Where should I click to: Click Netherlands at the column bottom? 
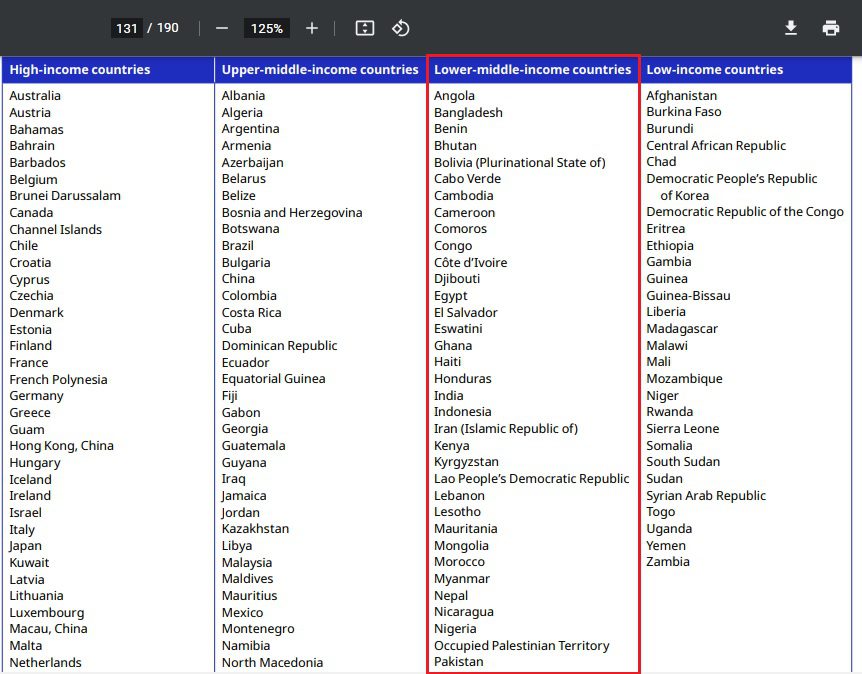[46, 662]
